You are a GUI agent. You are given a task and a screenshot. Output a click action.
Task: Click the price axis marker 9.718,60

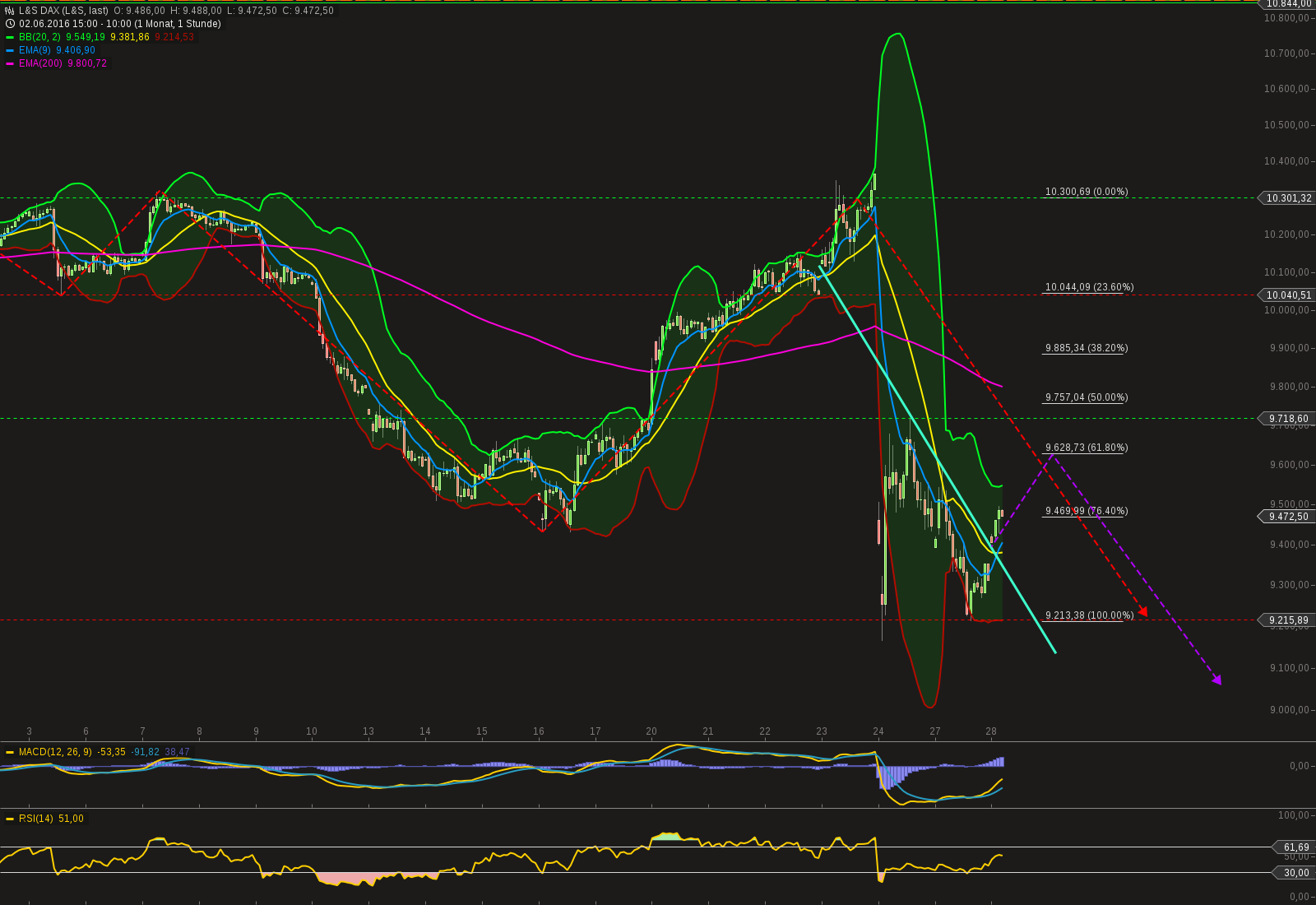[x=1286, y=419]
